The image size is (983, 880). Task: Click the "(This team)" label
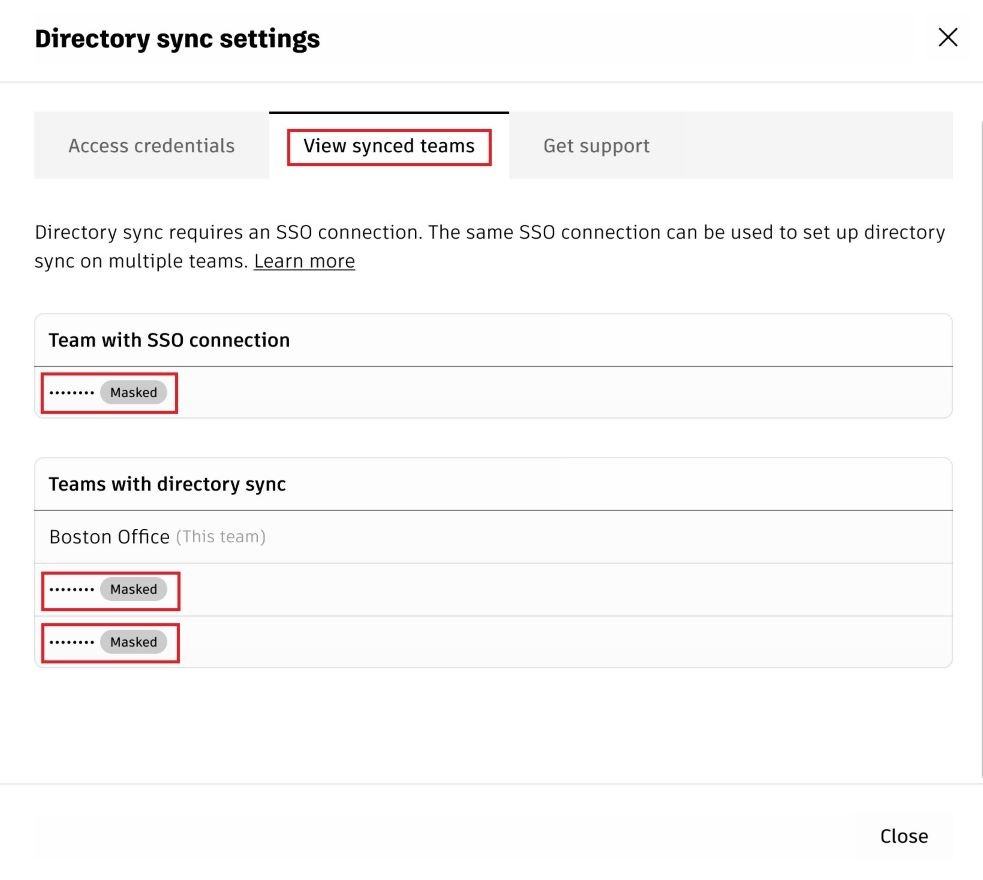[x=221, y=537]
